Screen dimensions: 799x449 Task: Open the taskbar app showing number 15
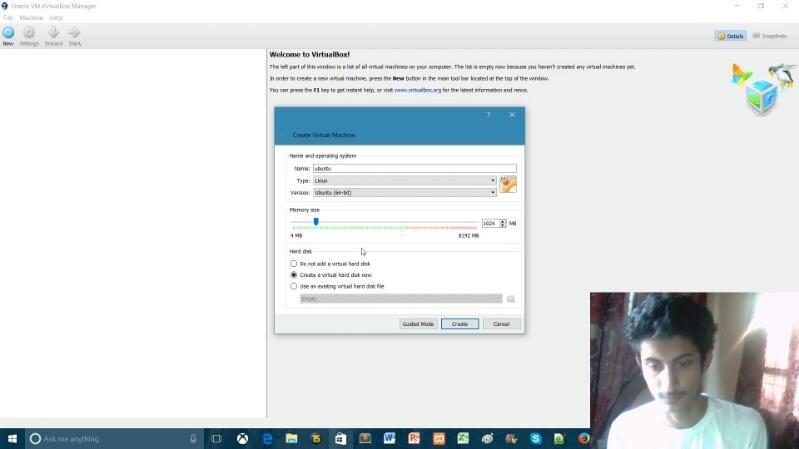[x=316, y=439]
